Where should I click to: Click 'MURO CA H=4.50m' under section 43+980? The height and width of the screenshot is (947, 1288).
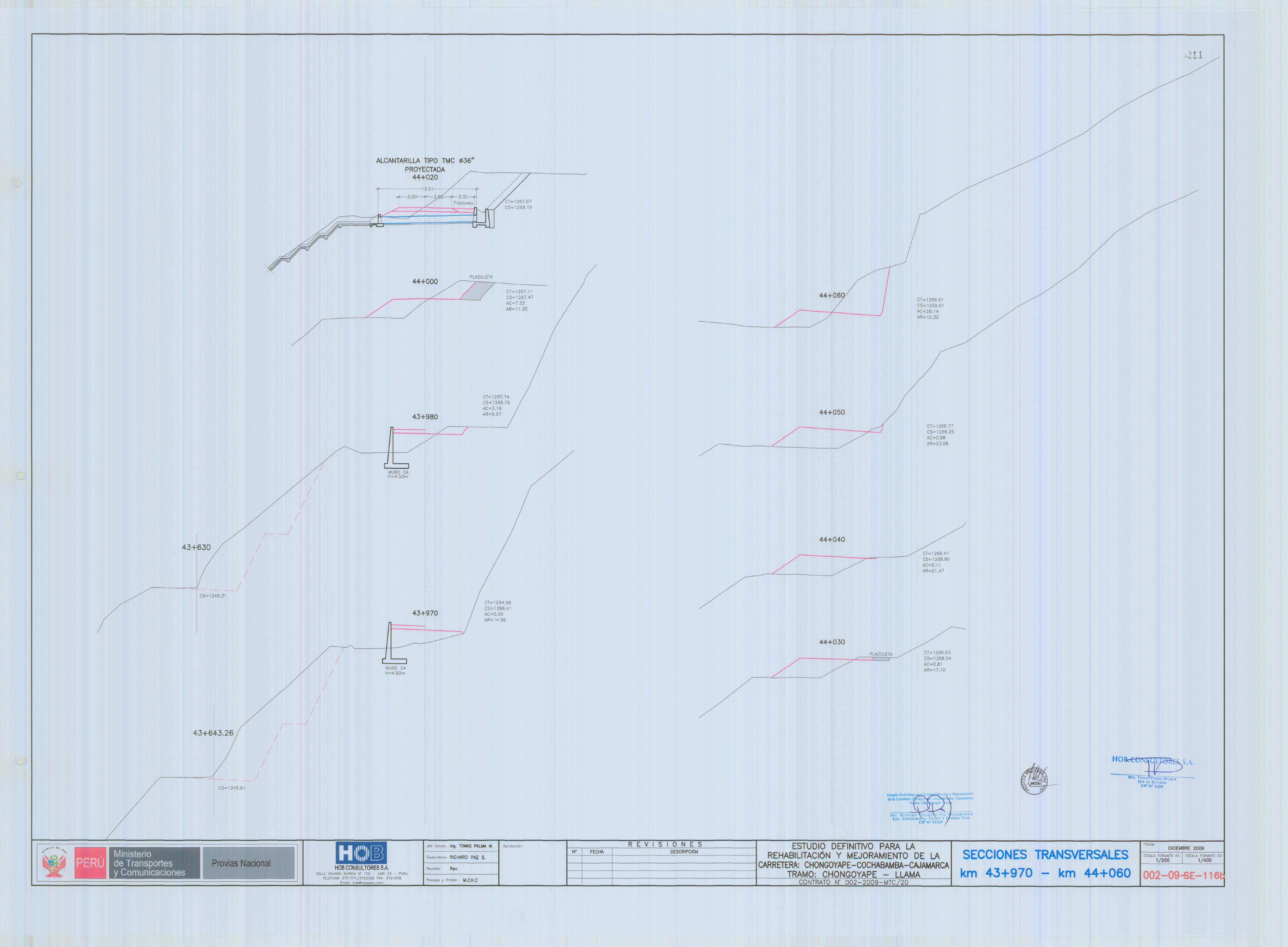pyautogui.click(x=398, y=475)
